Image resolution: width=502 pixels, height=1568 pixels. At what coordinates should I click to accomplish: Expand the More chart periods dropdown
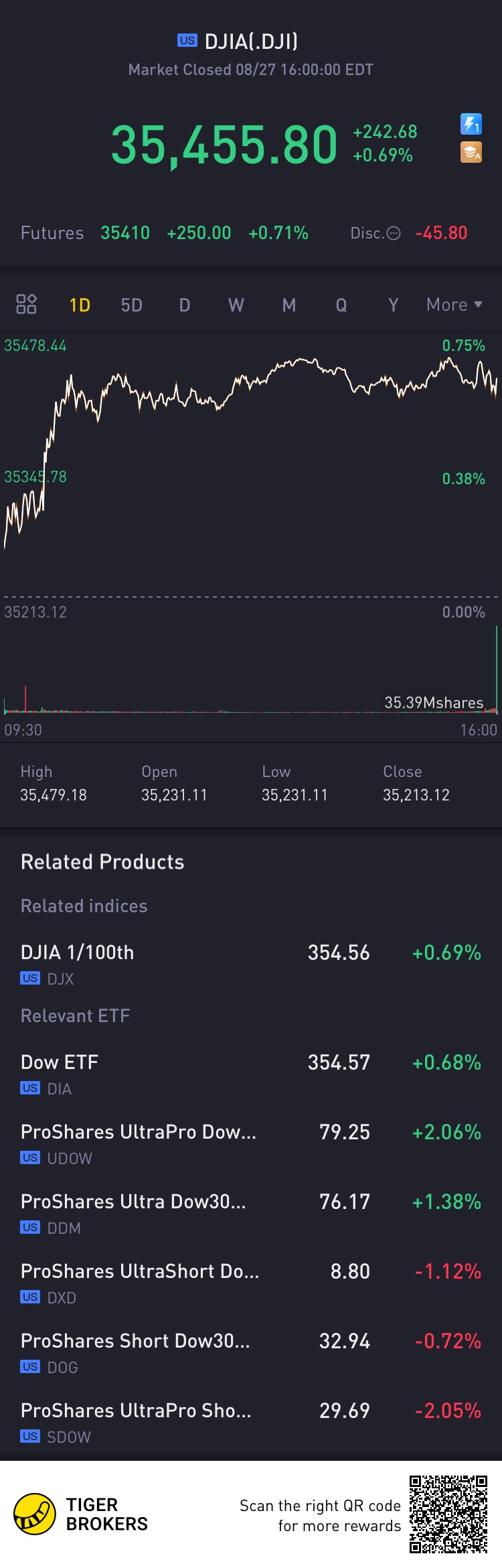454,305
